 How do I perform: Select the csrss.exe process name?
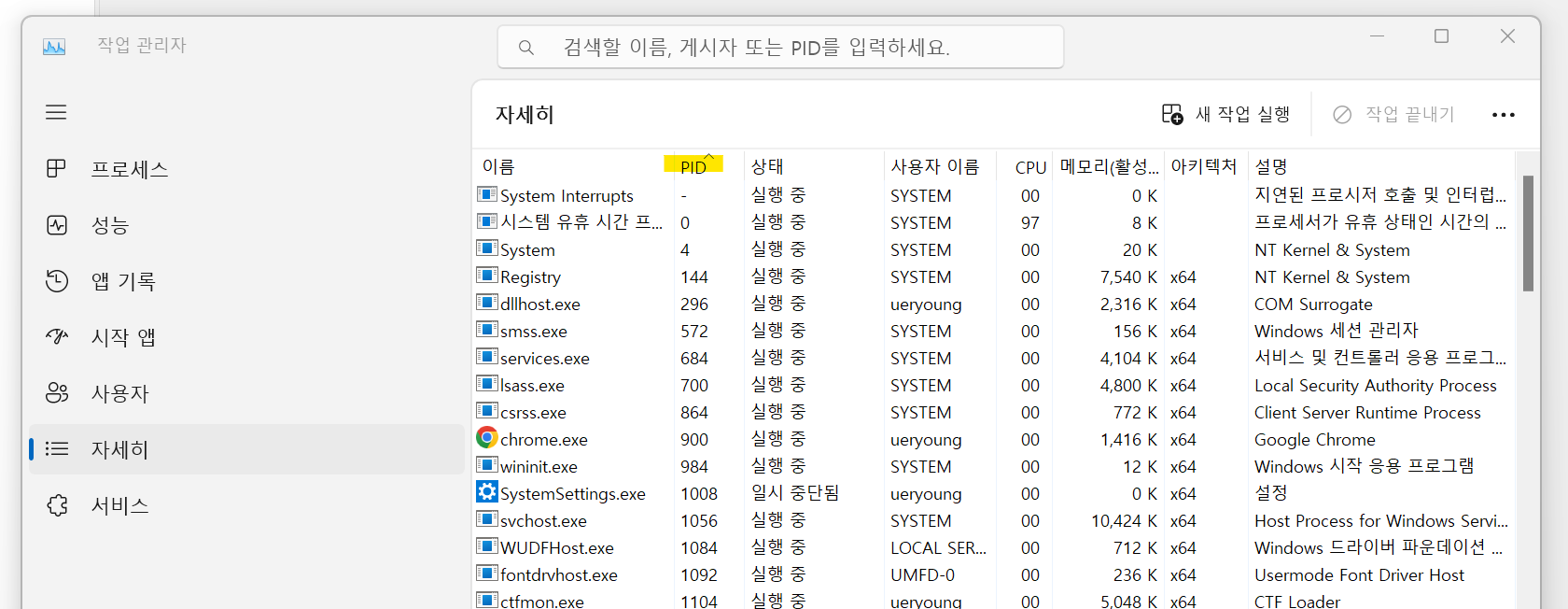pos(533,413)
